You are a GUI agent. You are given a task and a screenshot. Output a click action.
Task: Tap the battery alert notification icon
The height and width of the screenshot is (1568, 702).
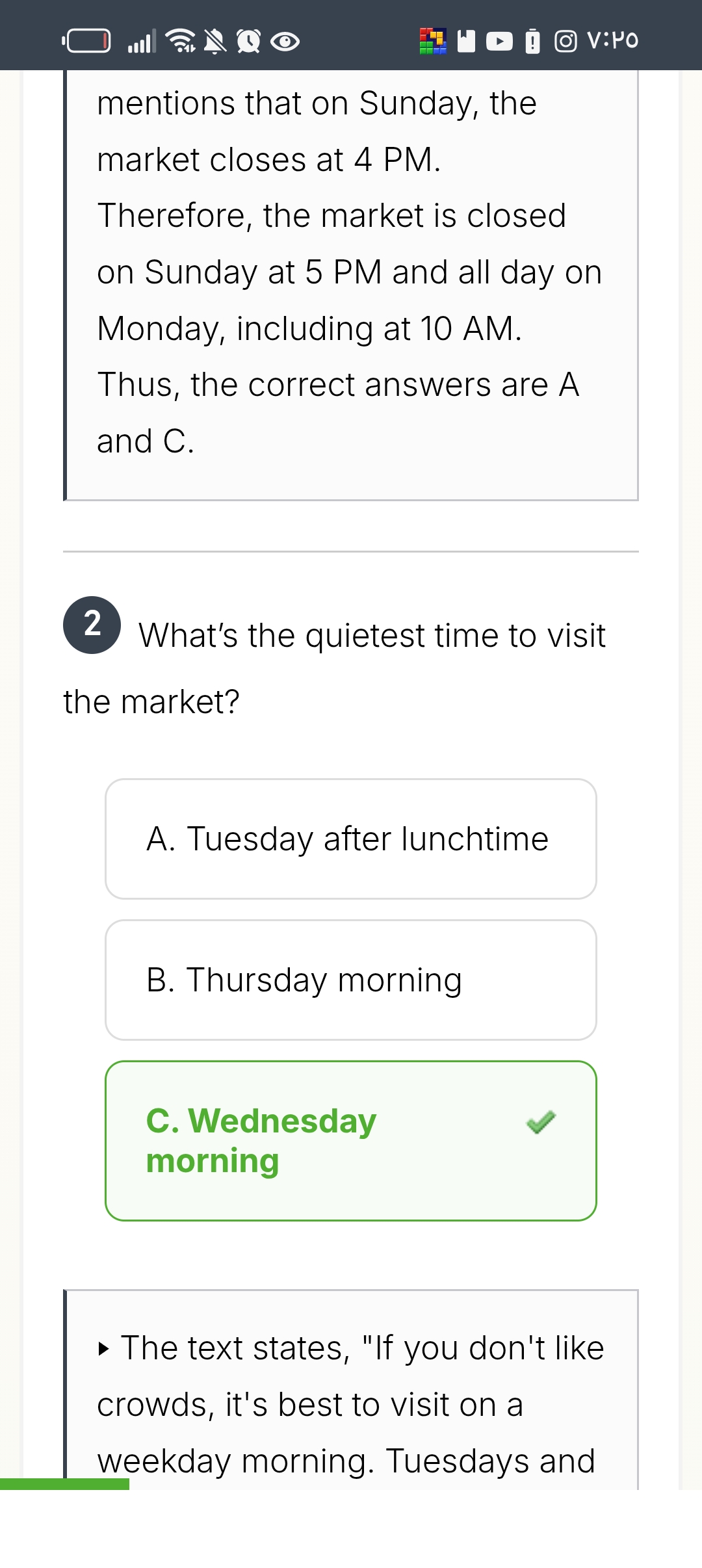click(x=532, y=42)
